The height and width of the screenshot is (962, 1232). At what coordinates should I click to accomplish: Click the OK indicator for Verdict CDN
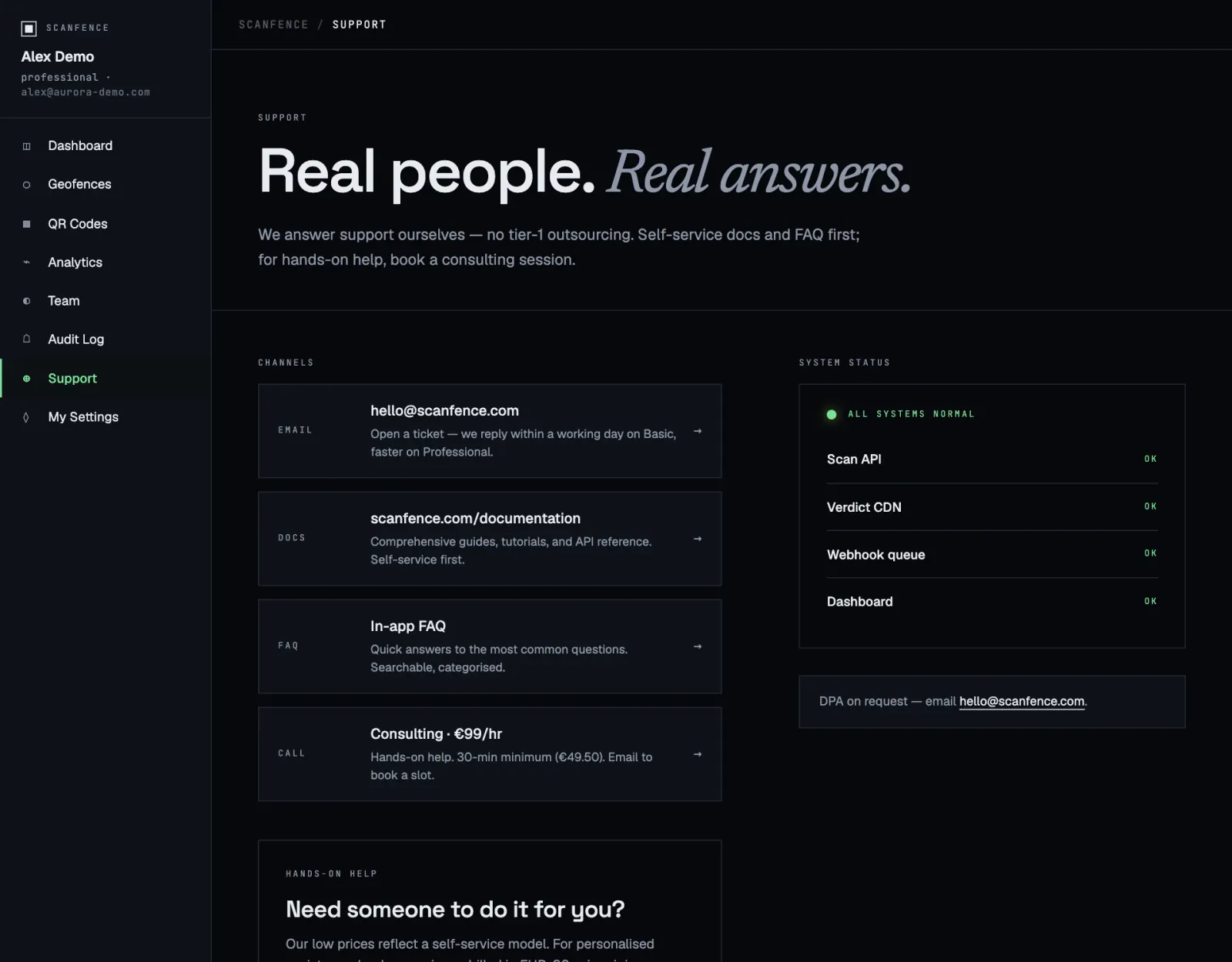tap(1150, 506)
